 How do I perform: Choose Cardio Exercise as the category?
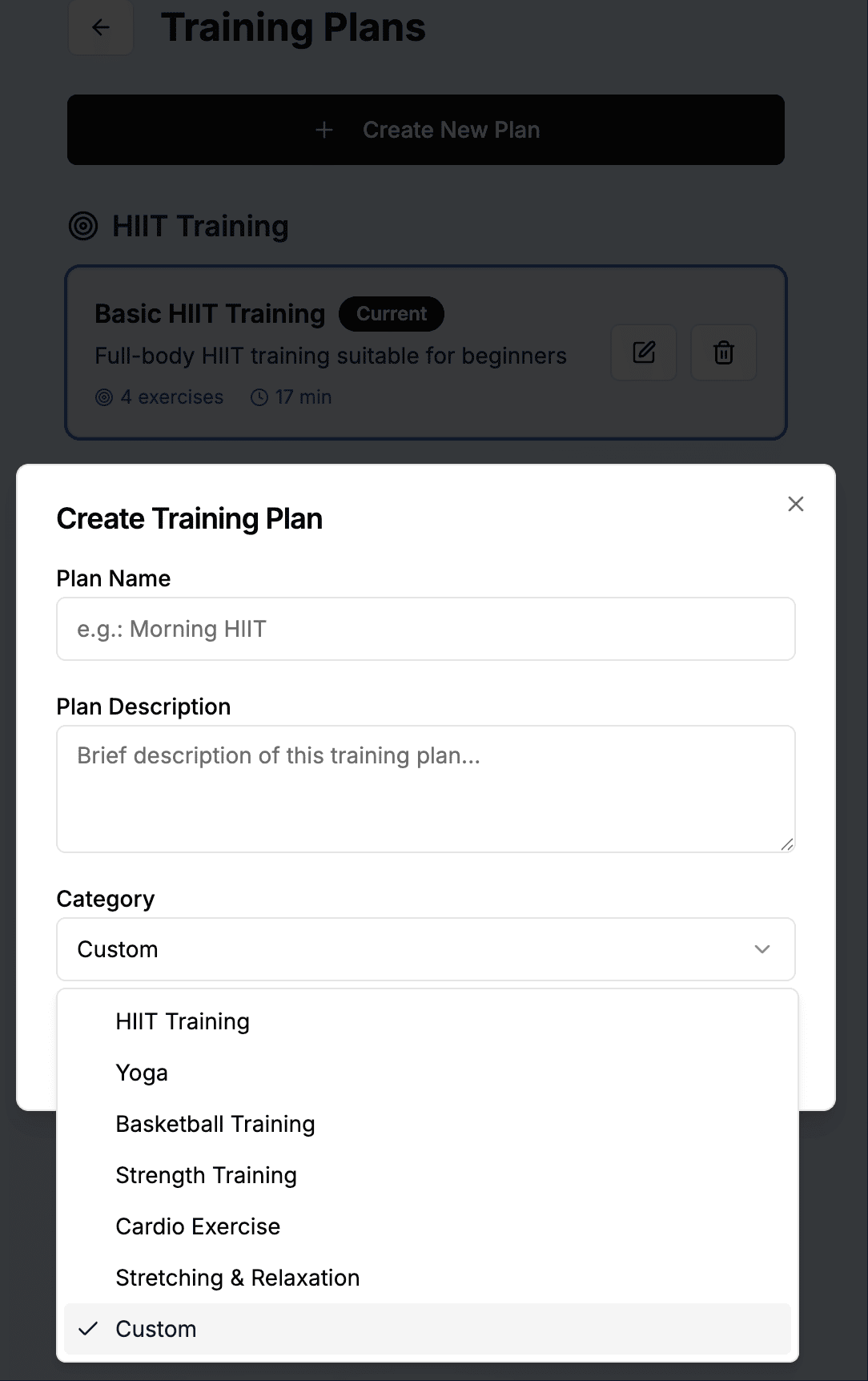(198, 1226)
